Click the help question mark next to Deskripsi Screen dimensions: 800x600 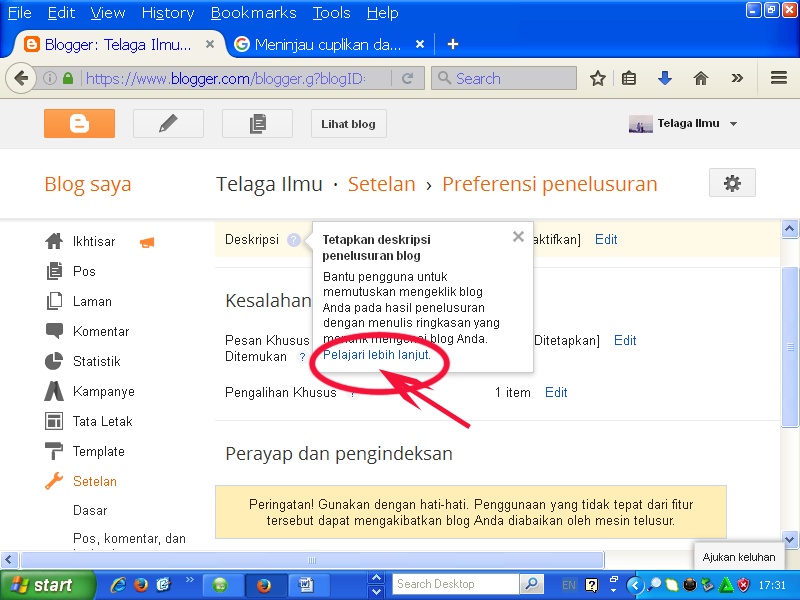click(x=293, y=239)
